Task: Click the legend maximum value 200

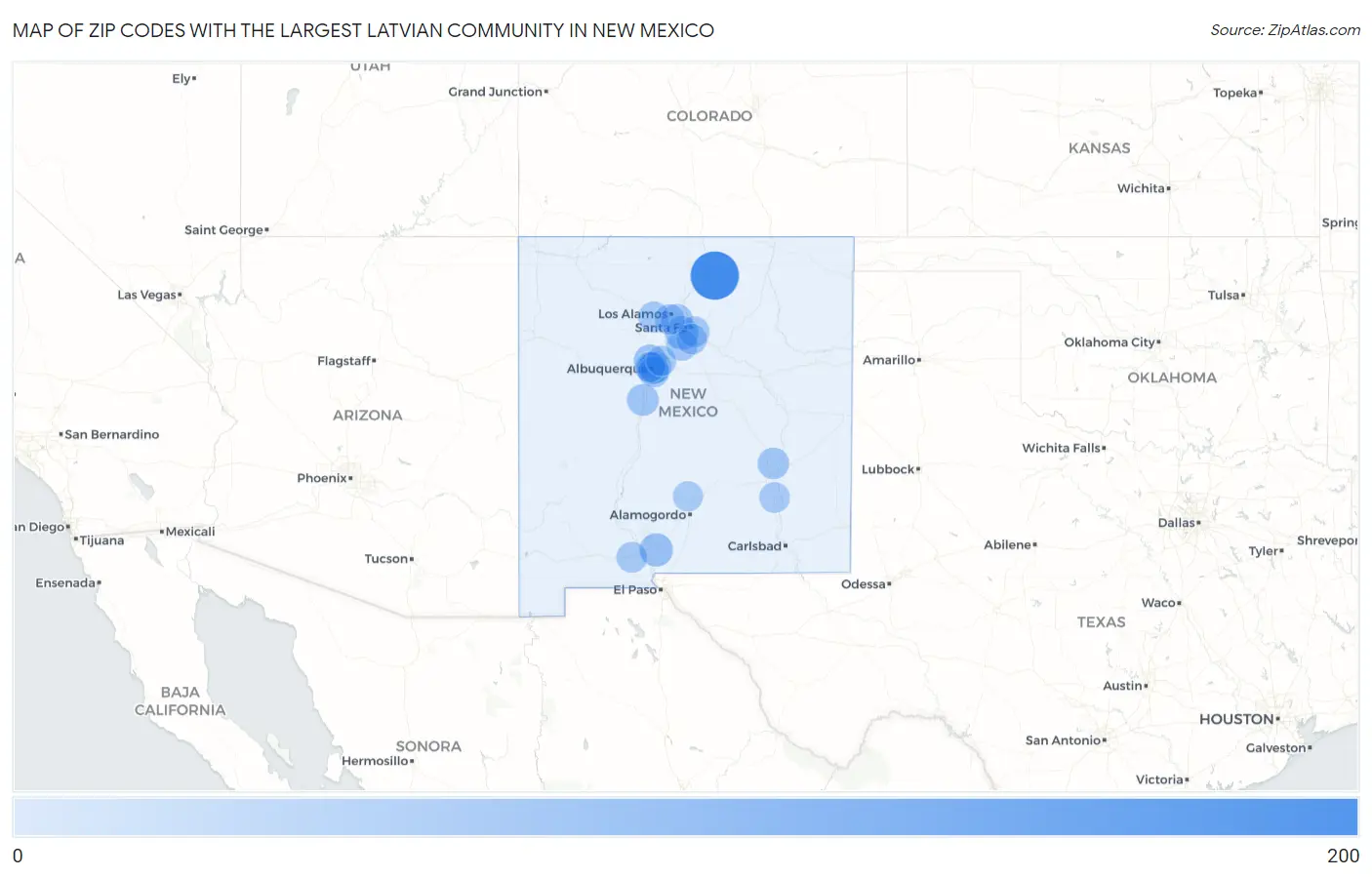Action: coord(1343,856)
